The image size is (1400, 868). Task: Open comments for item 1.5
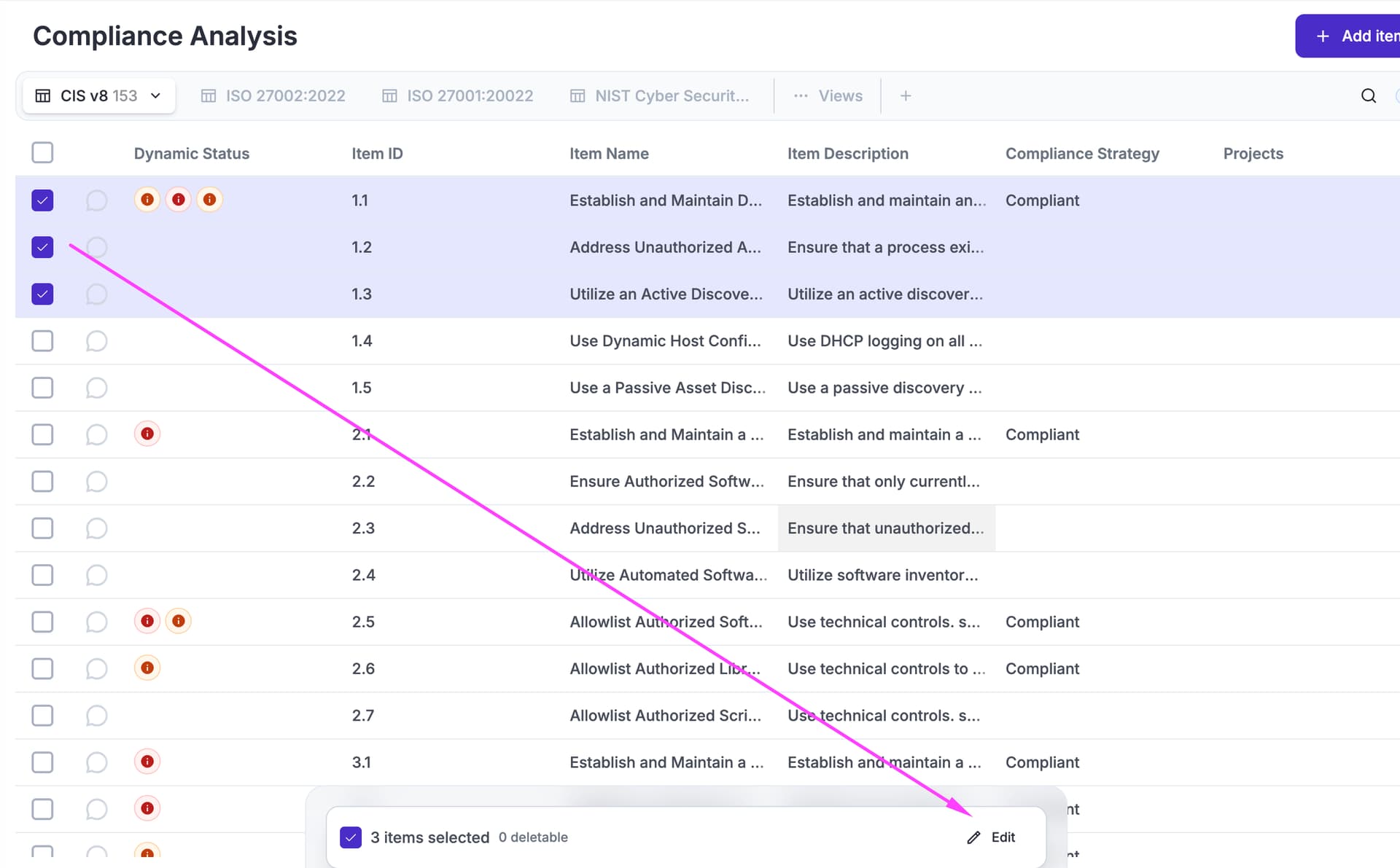[96, 388]
